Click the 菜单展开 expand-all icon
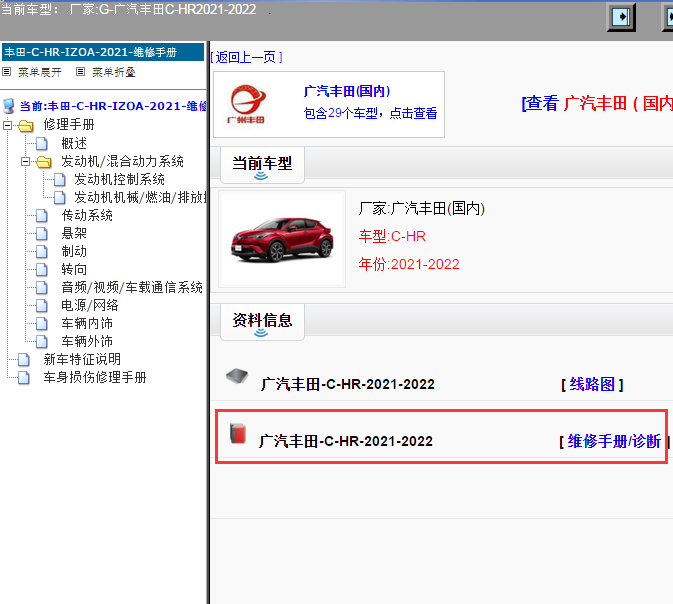 (x=6, y=72)
